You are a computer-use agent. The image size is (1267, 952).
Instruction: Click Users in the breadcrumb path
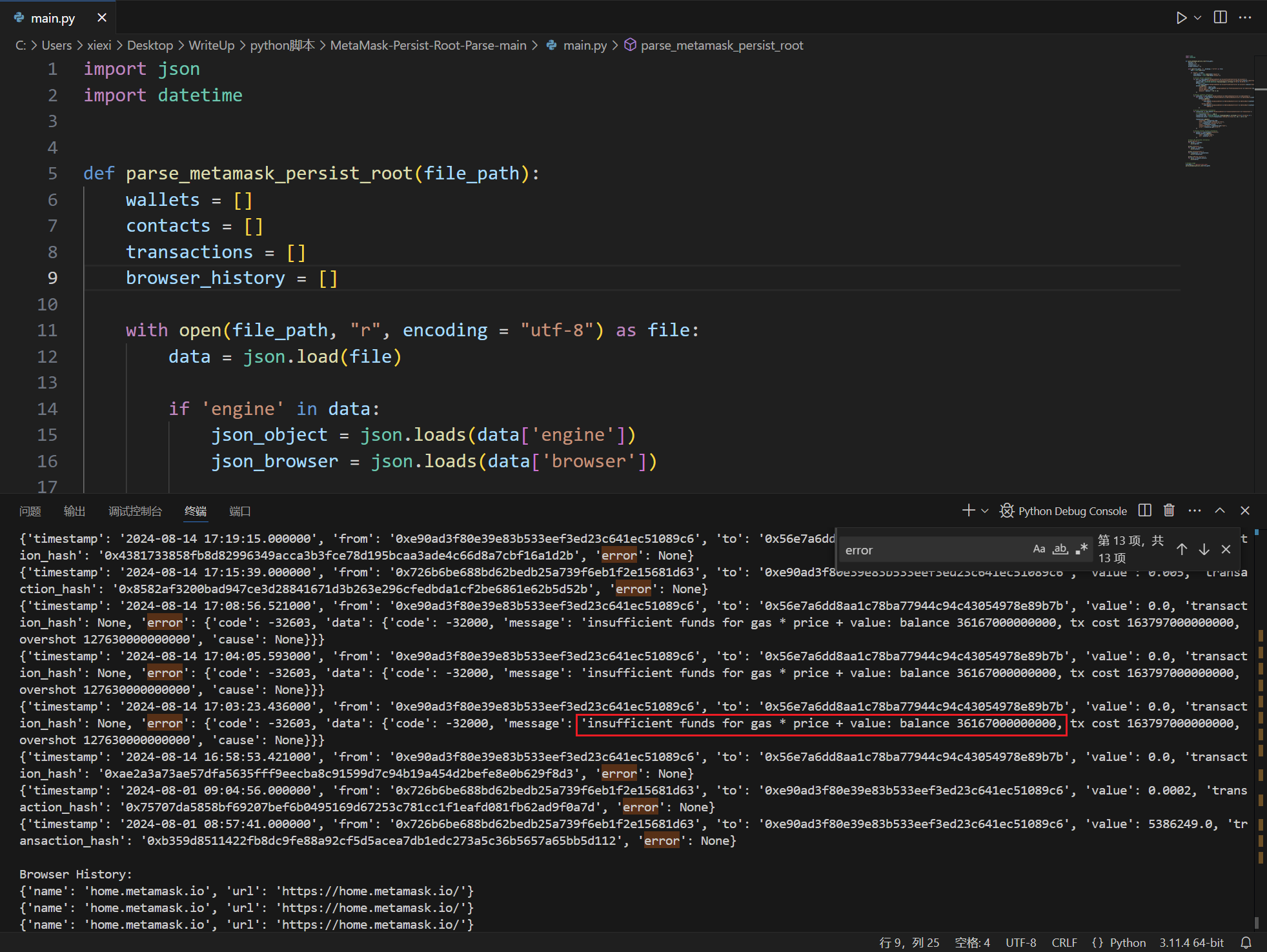point(57,45)
